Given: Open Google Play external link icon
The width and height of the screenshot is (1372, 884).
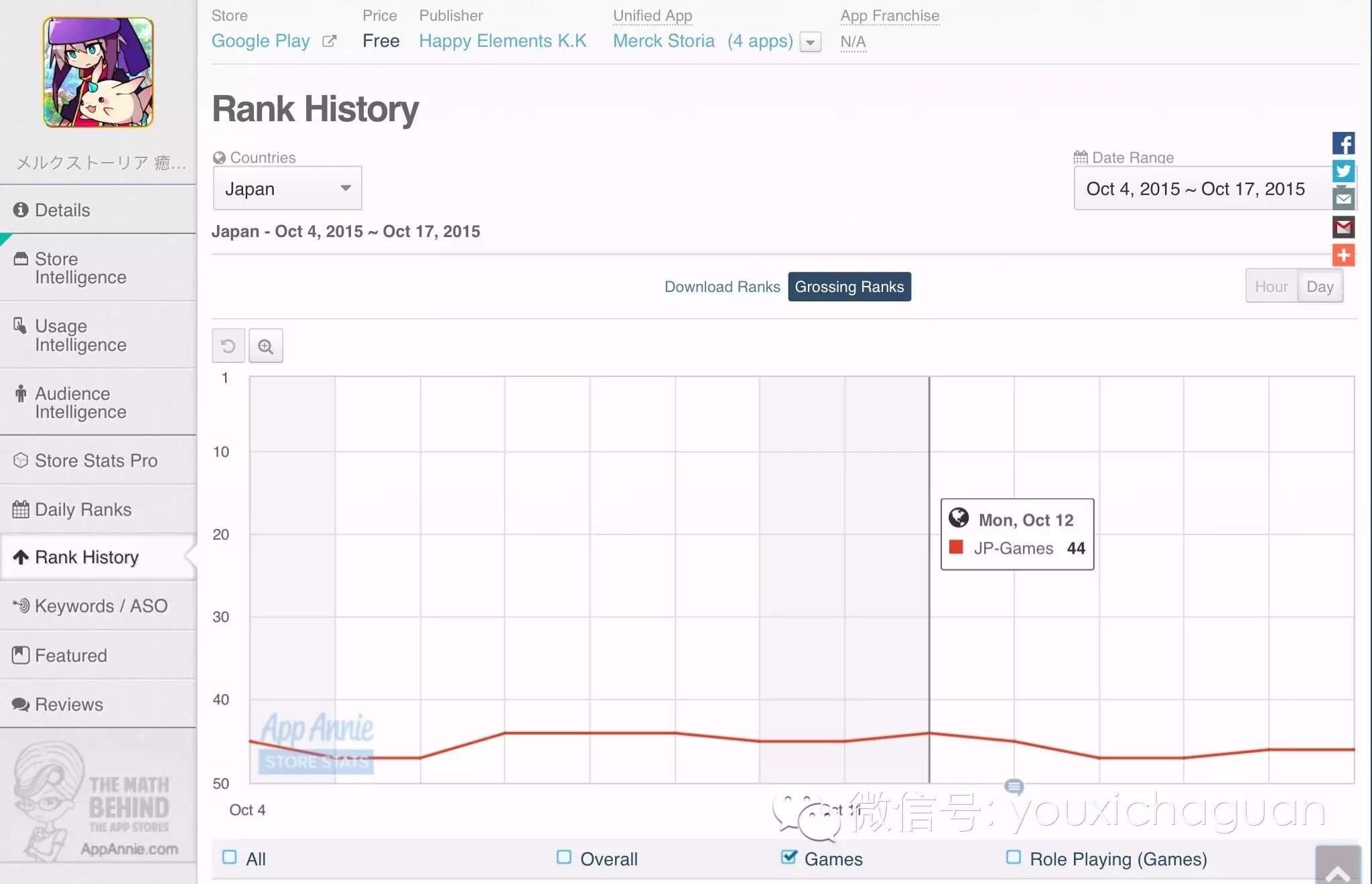Looking at the screenshot, I should 329,42.
